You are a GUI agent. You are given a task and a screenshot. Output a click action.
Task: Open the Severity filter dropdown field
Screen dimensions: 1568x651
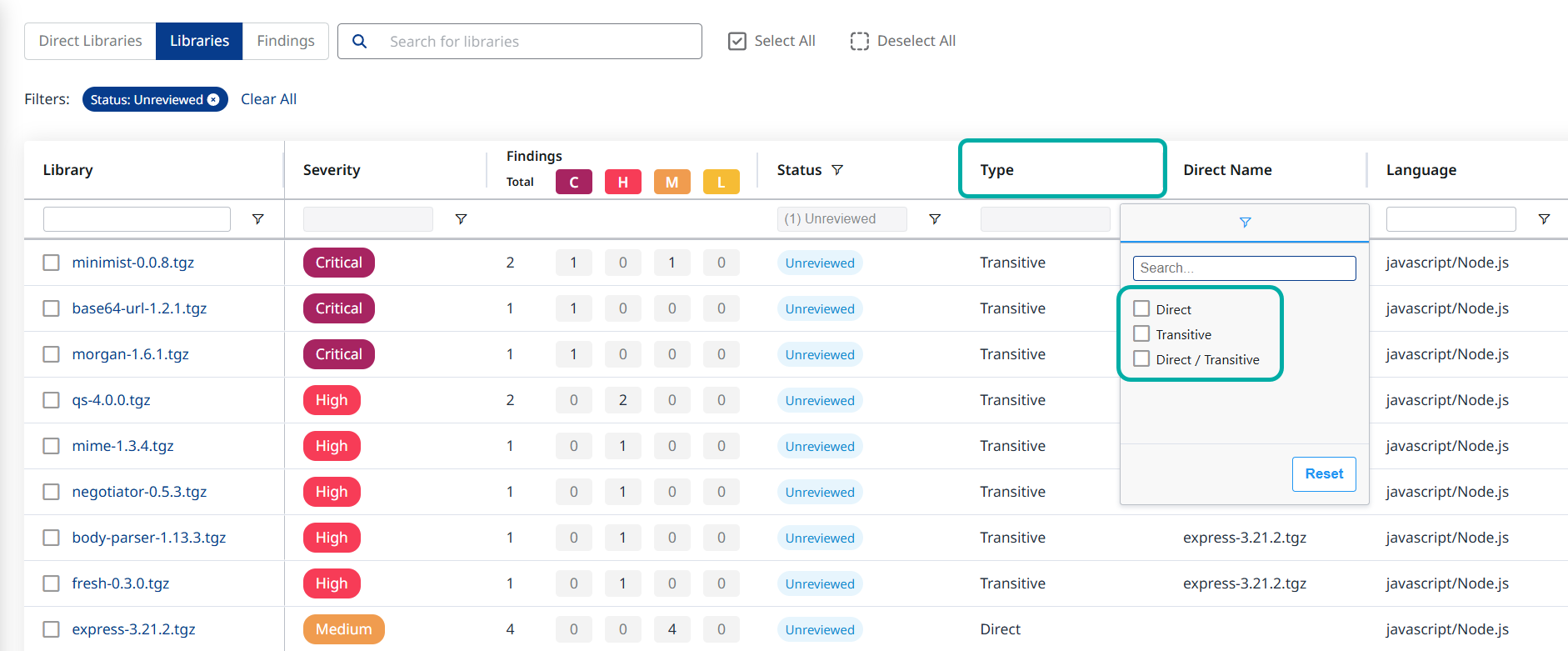coord(367,219)
